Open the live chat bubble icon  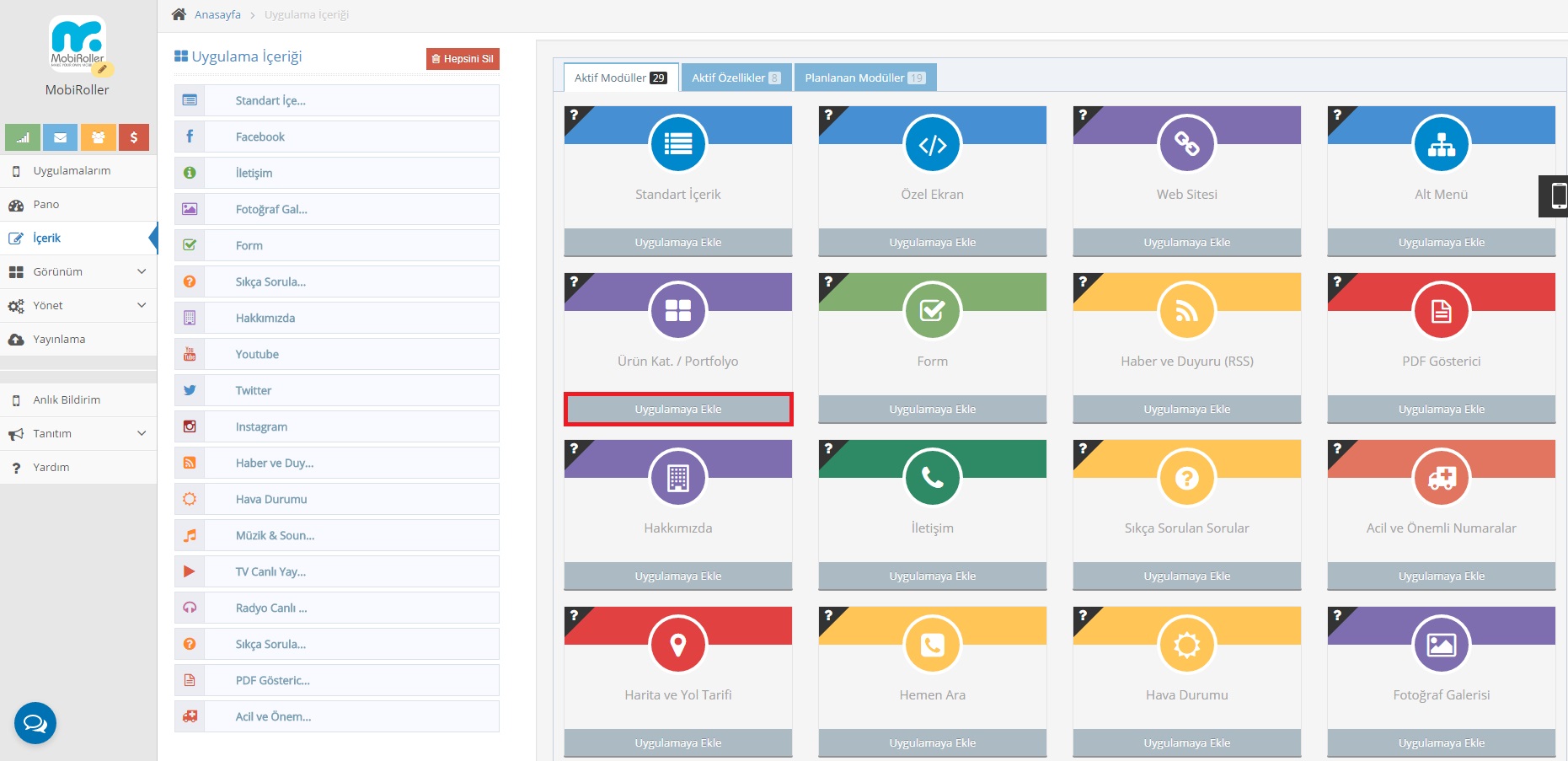[35, 723]
